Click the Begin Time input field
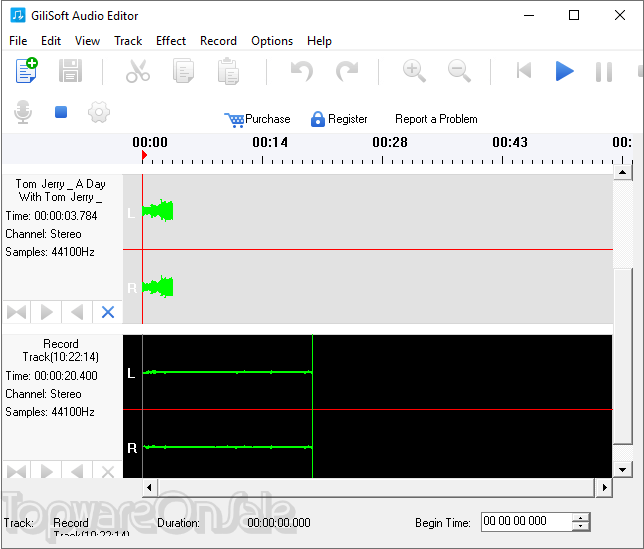 tap(526, 521)
